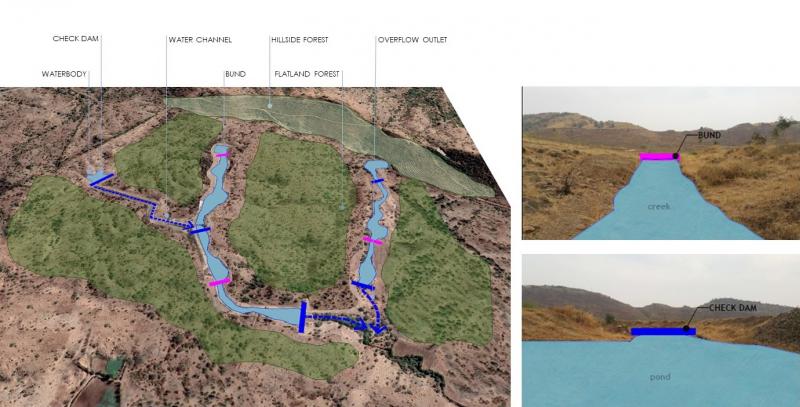Select the BUND callout in creek photo
Screen dimensions: 800x407
point(709,136)
